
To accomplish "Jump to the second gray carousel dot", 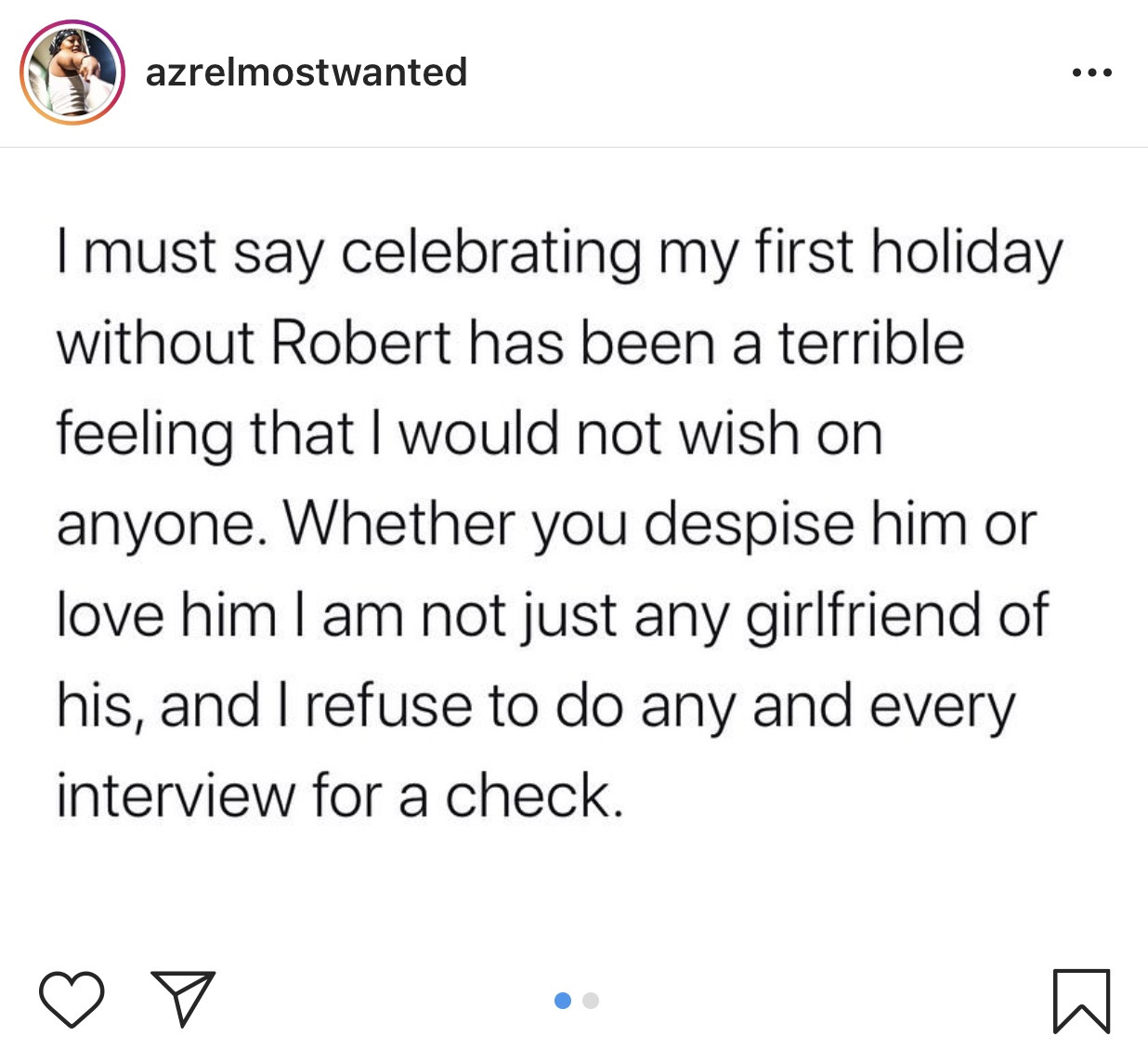I will [591, 1001].
